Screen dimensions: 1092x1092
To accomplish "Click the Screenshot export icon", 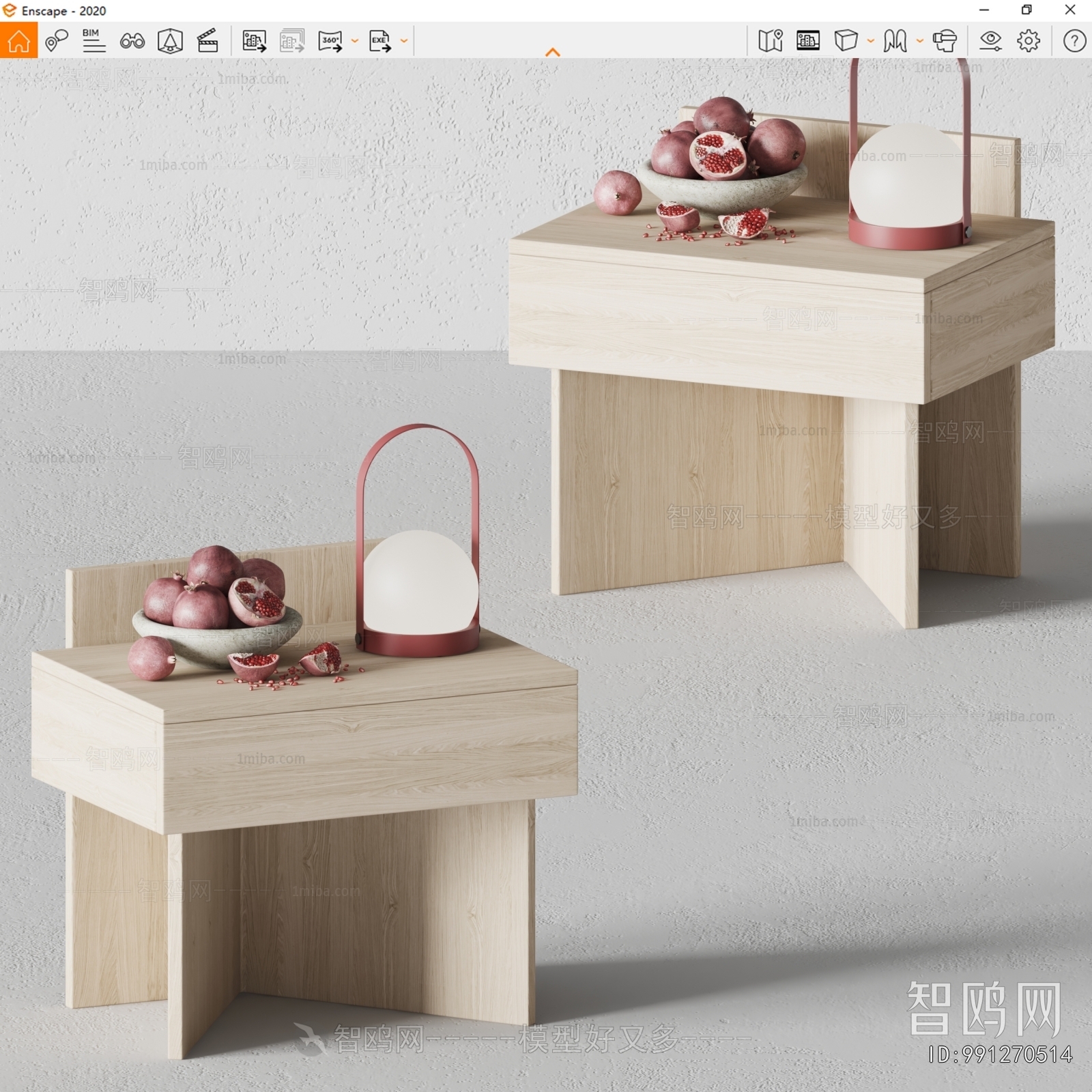I will pos(255,41).
